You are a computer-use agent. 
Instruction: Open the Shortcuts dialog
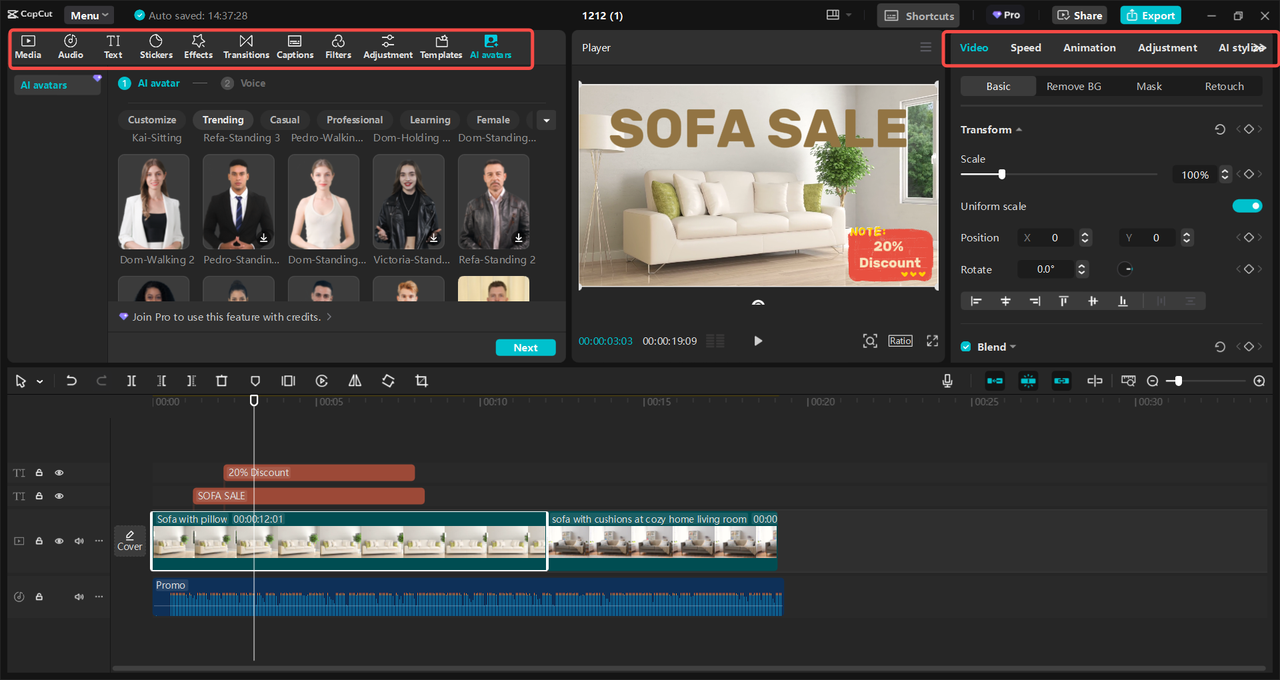click(x=919, y=16)
